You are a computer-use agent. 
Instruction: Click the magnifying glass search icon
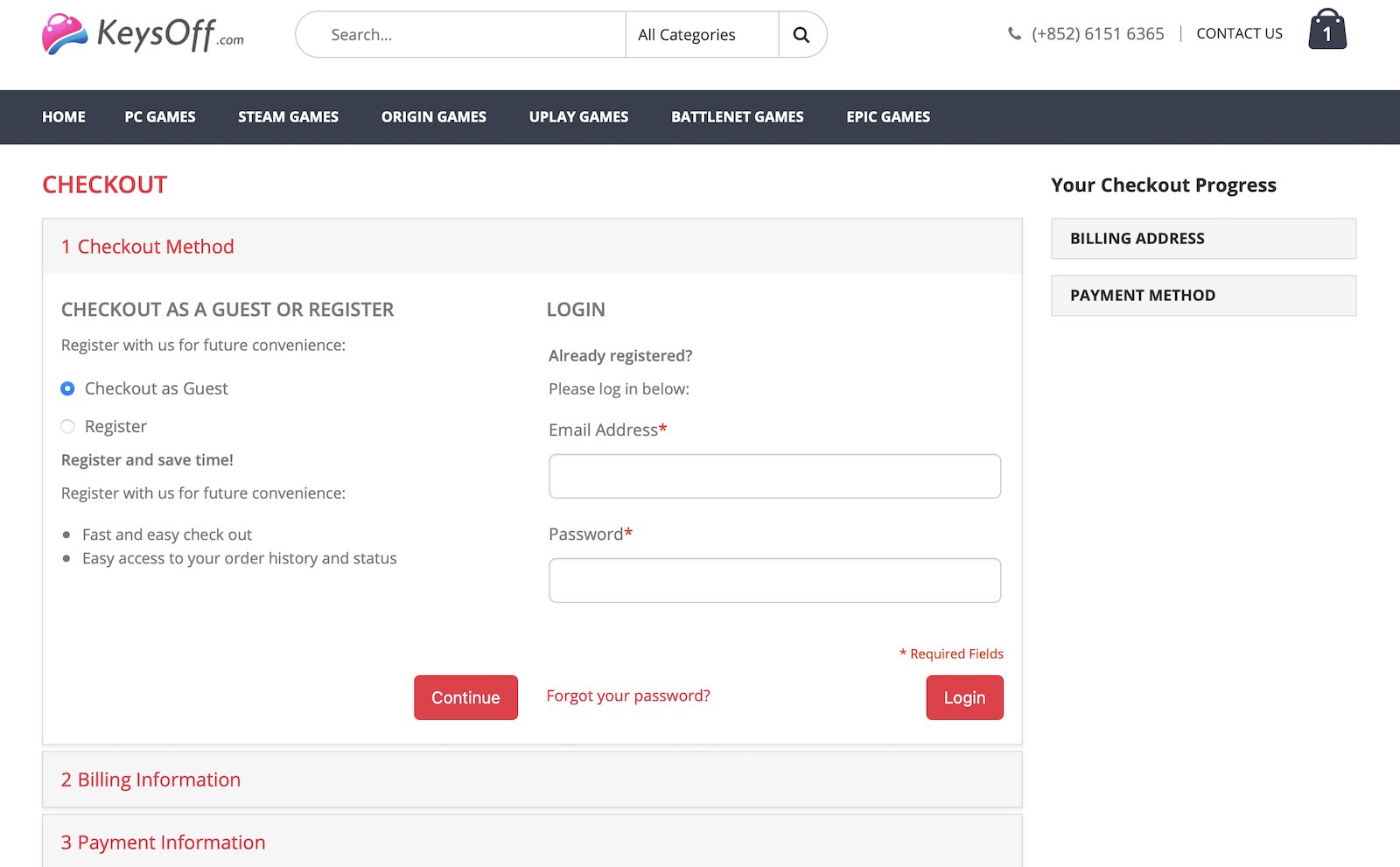801,35
